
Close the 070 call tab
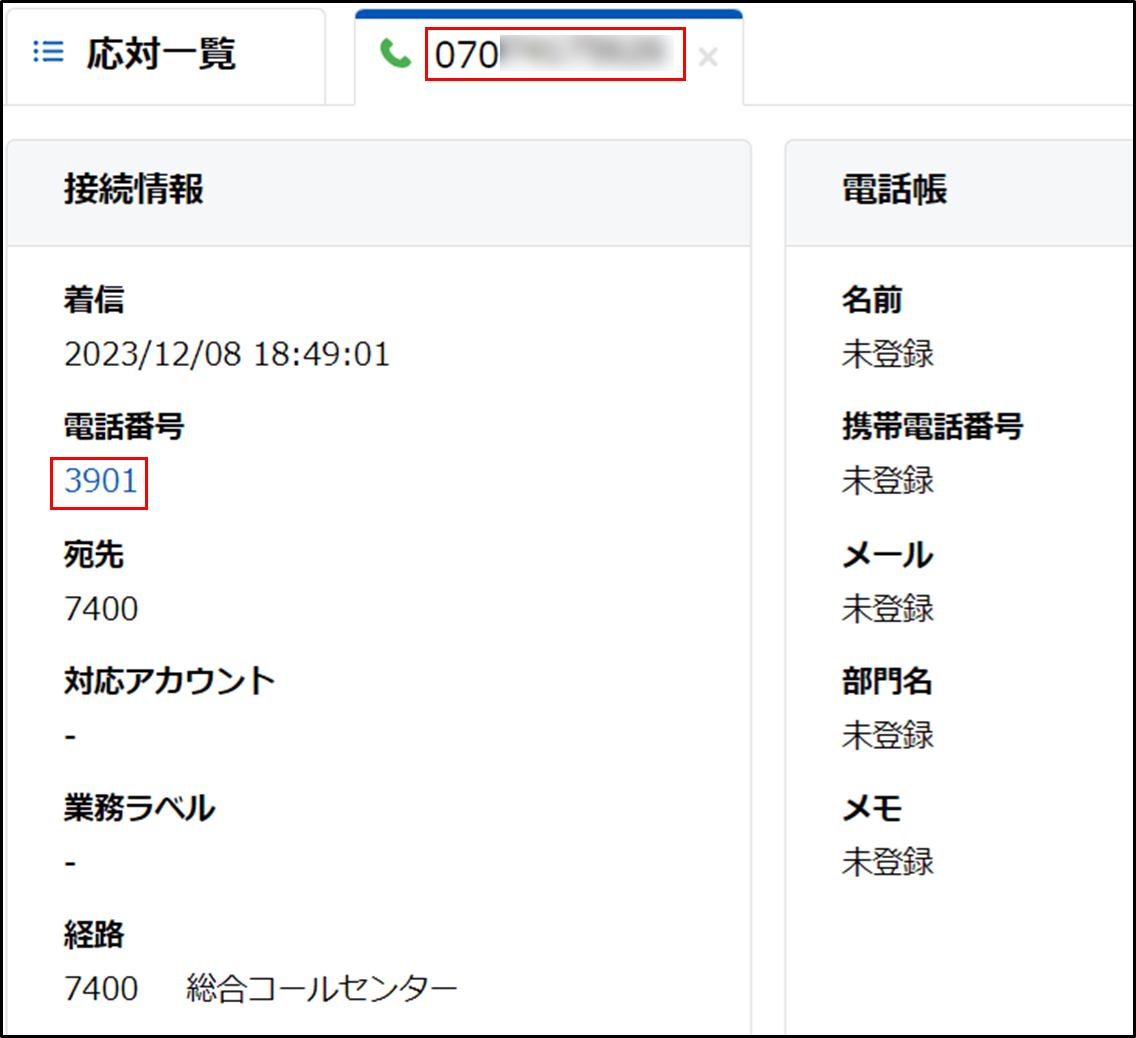[x=708, y=57]
